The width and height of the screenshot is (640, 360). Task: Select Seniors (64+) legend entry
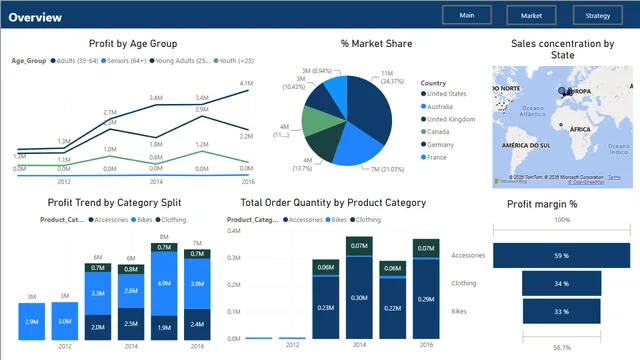(124, 61)
